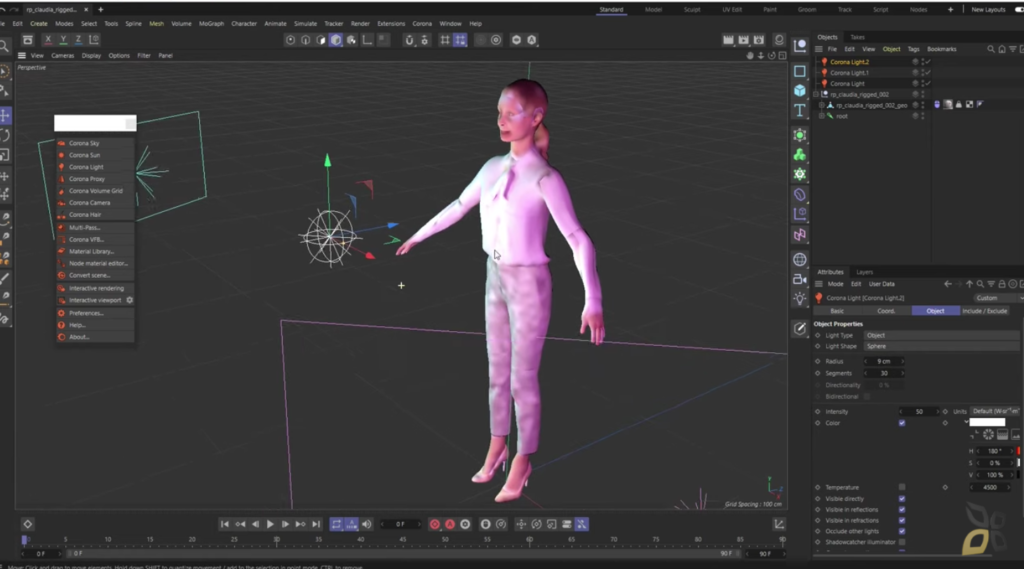The width and height of the screenshot is (1024, 569).
Task: Click the Edit Render Settings icon
Action: coord(758,40)
